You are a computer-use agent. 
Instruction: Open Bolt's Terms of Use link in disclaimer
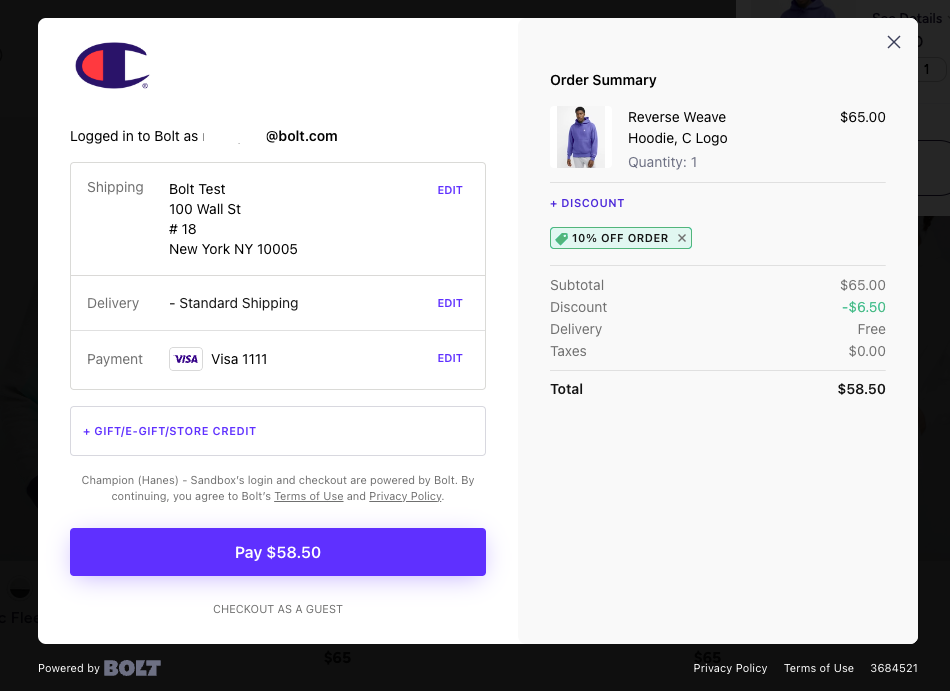click(x=309, y=496)
